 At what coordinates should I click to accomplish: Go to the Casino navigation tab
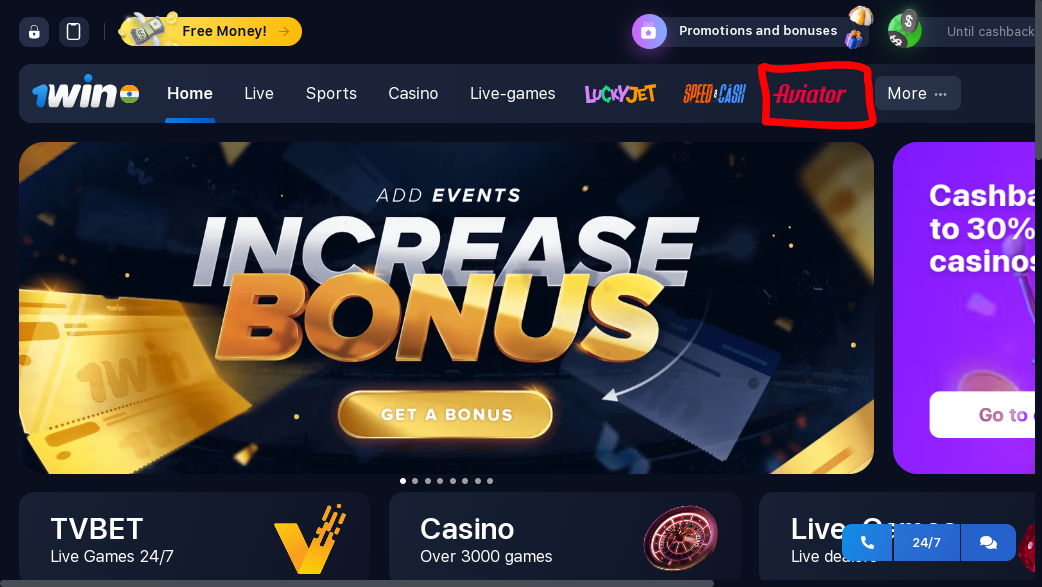click(413, 94)
